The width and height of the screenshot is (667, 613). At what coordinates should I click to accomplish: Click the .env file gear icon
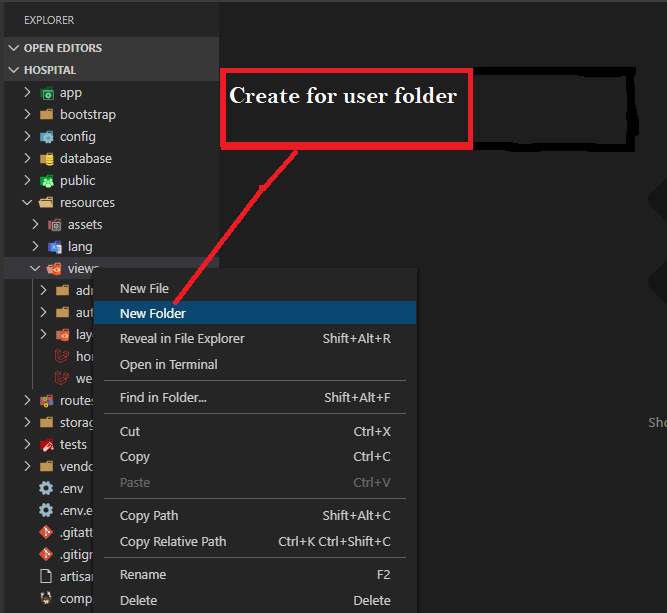[45, 489]
